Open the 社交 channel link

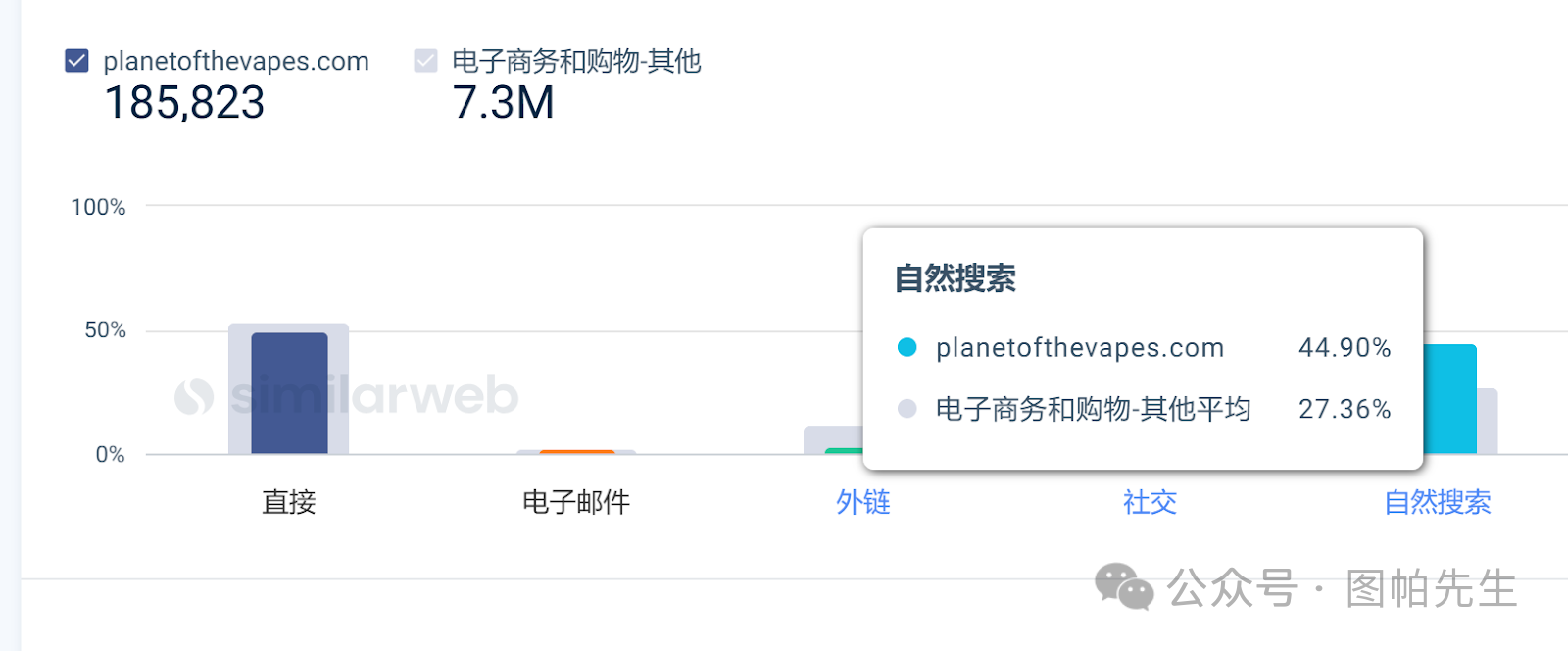(1150, 502)
